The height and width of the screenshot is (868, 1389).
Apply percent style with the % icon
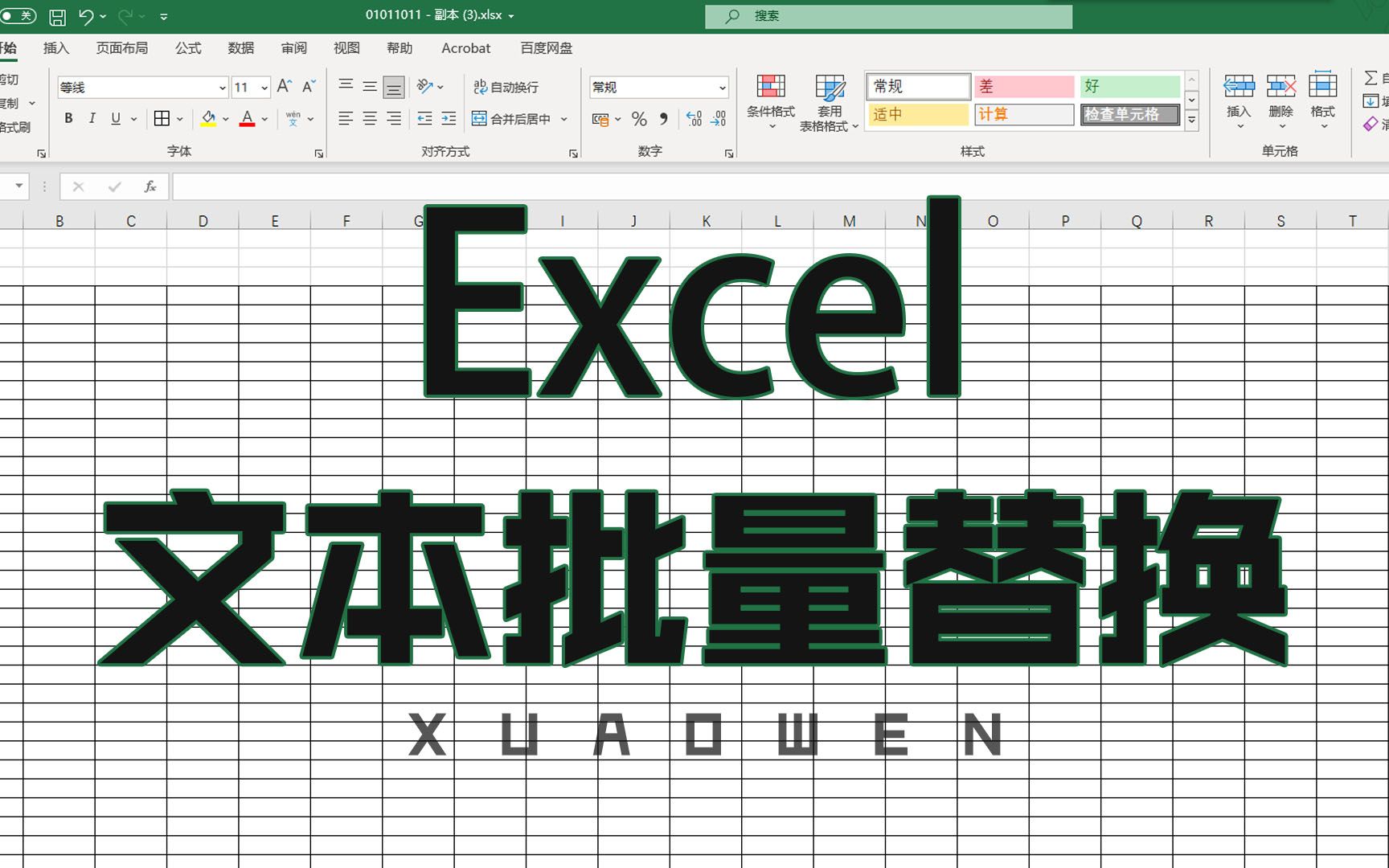[x=639, y=119]
